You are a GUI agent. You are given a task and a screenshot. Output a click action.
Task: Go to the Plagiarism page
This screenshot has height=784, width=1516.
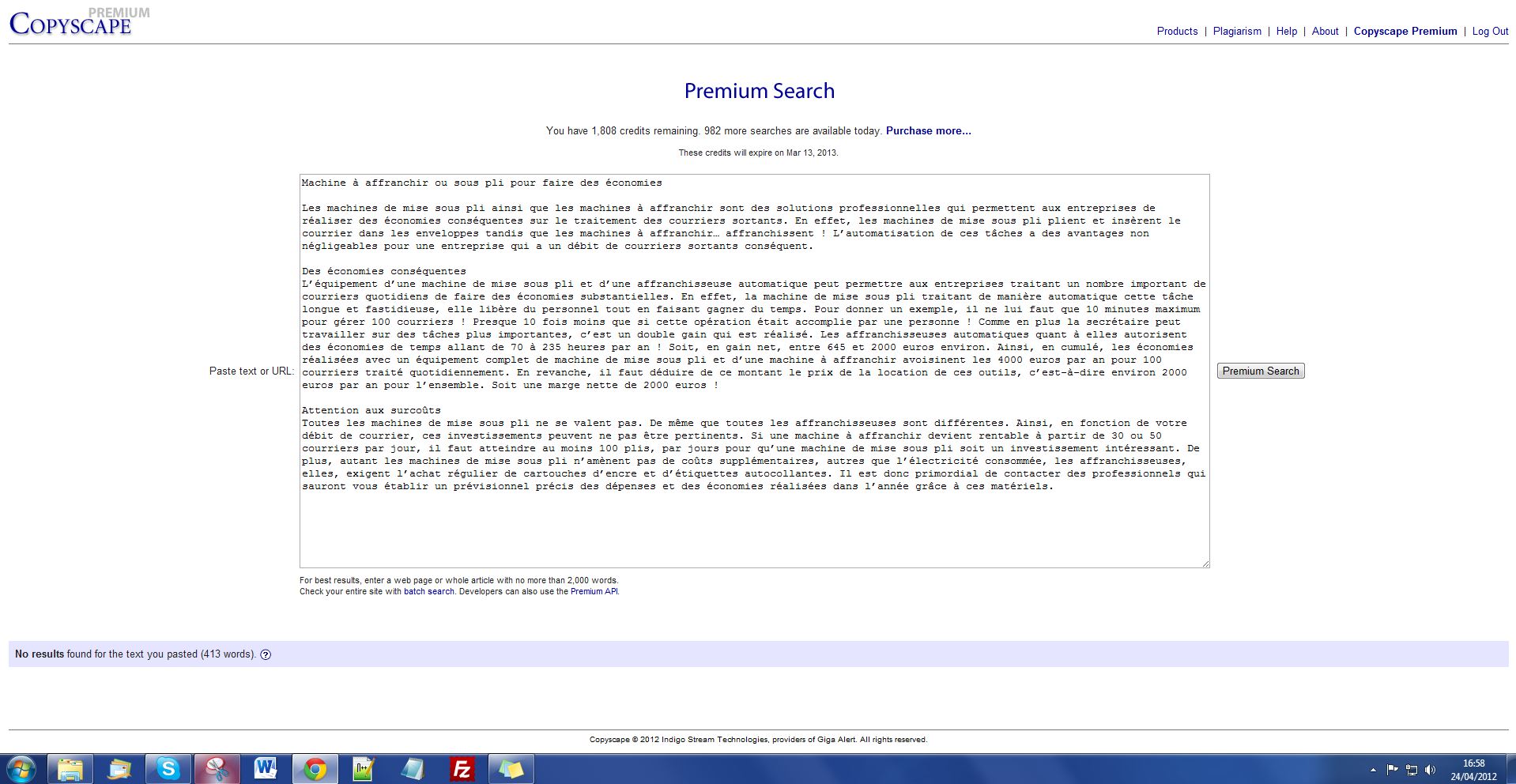1237,32
